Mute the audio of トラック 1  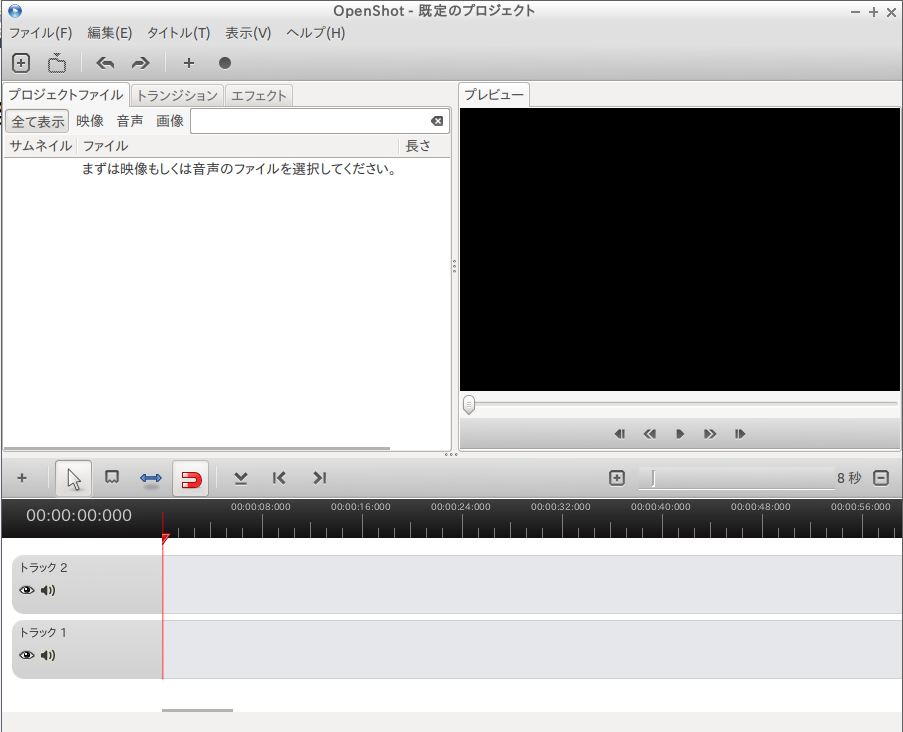coord(48,655)
